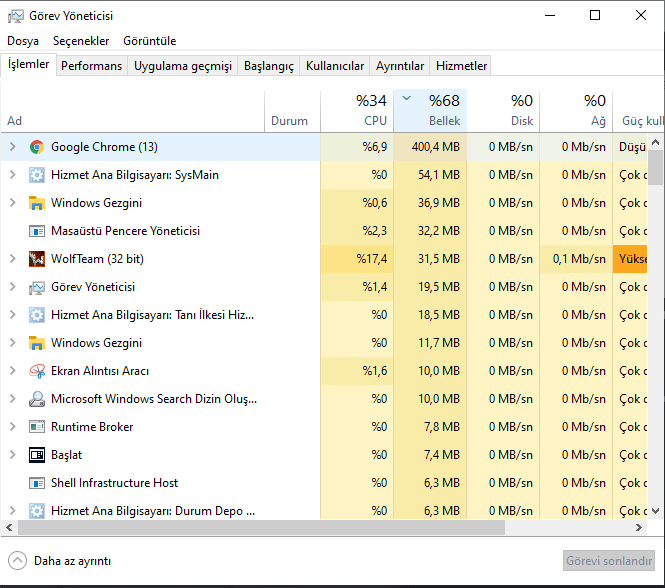Click the Masaüstü Pencere Yöneticisi icon
Image resolution: width=665 pixels, height=588 pixels.
tap(37, 231)
